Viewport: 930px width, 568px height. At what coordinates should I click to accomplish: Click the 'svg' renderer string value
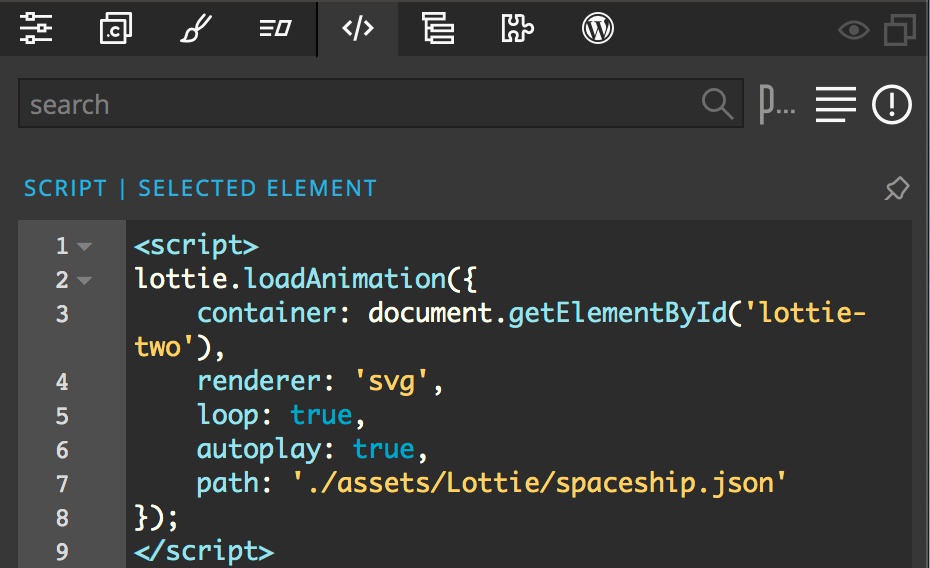391,381
